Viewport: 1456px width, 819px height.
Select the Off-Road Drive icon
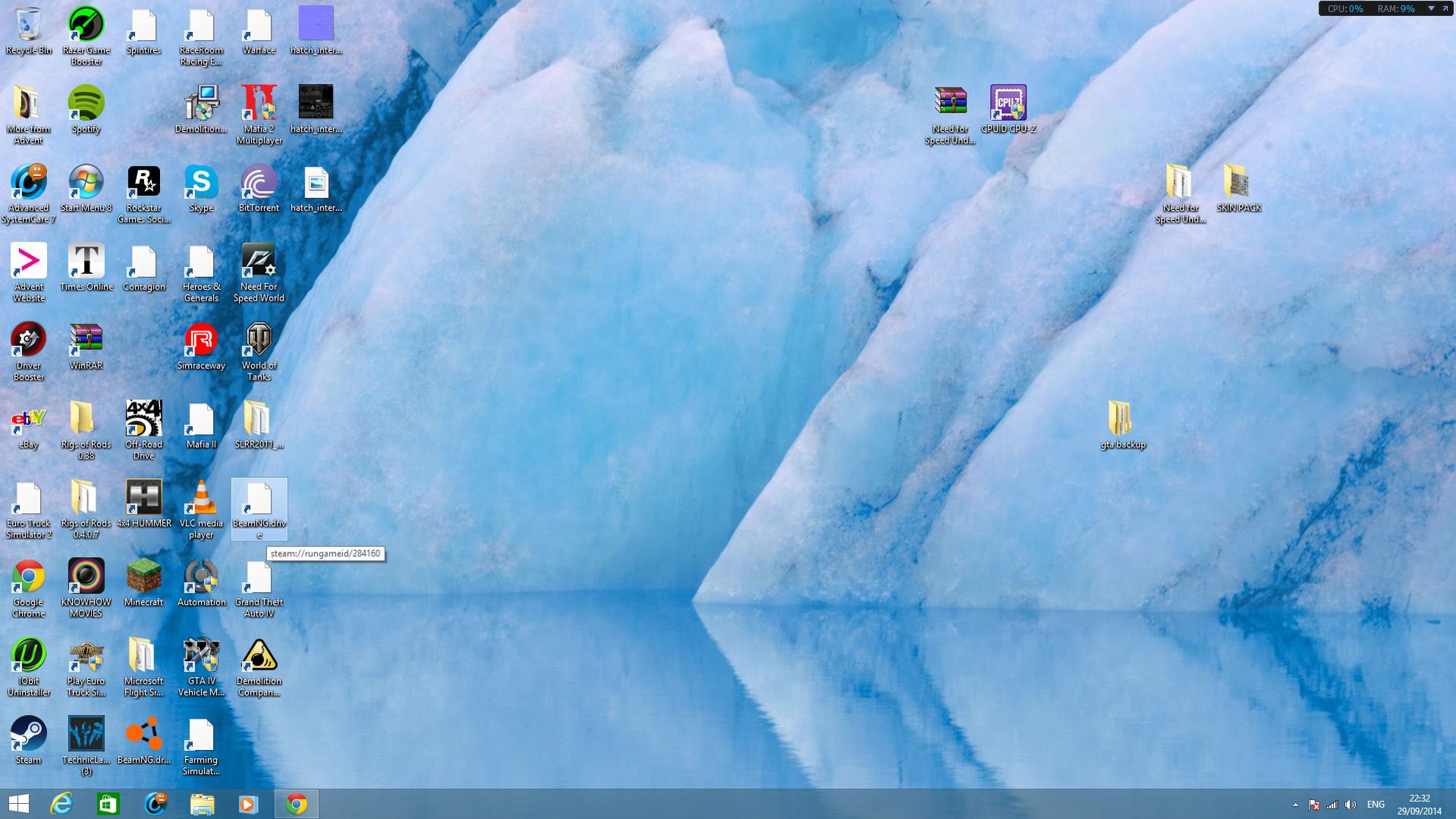143,431
